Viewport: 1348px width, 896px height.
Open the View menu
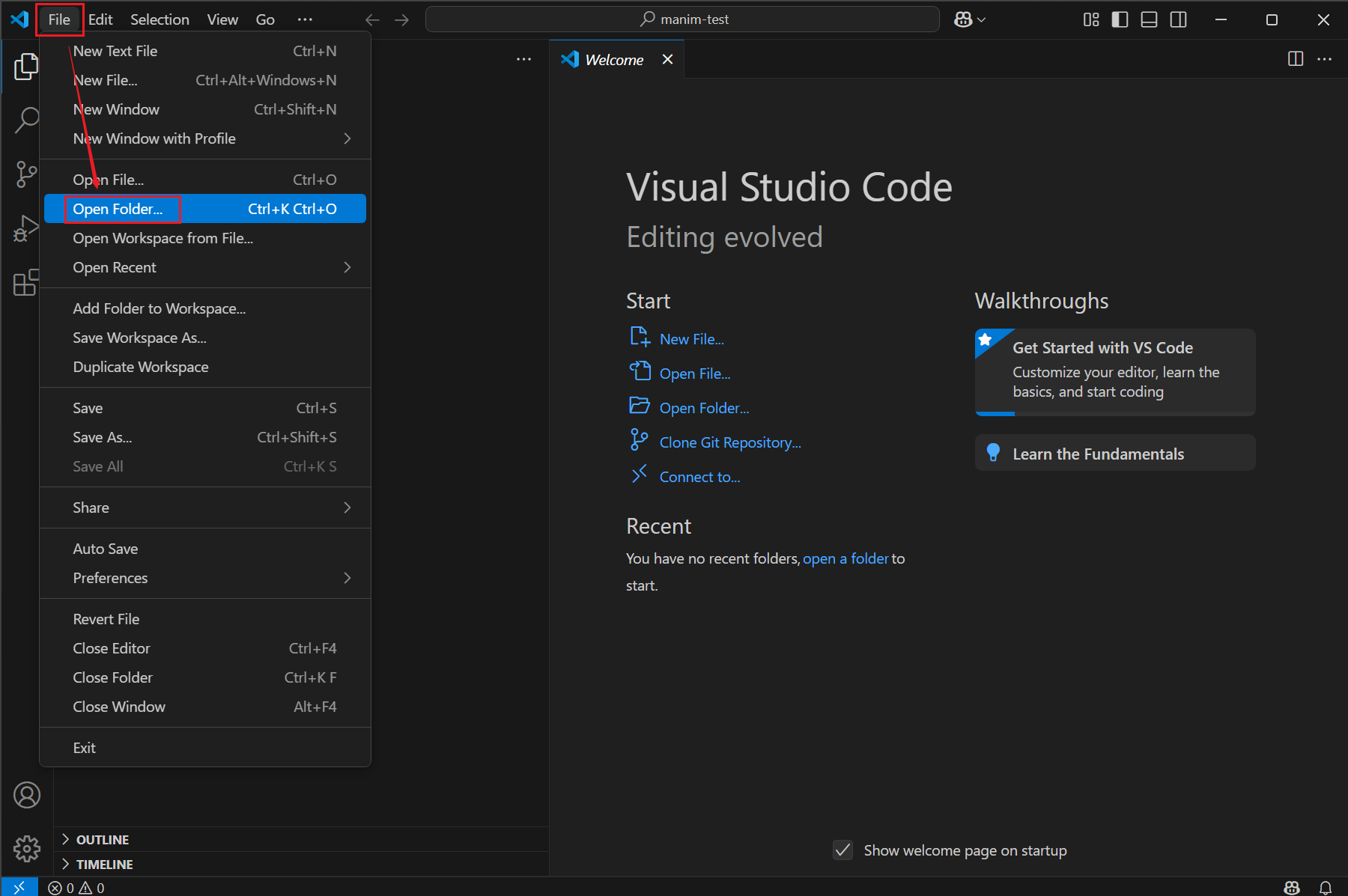[x=222, y=19]
